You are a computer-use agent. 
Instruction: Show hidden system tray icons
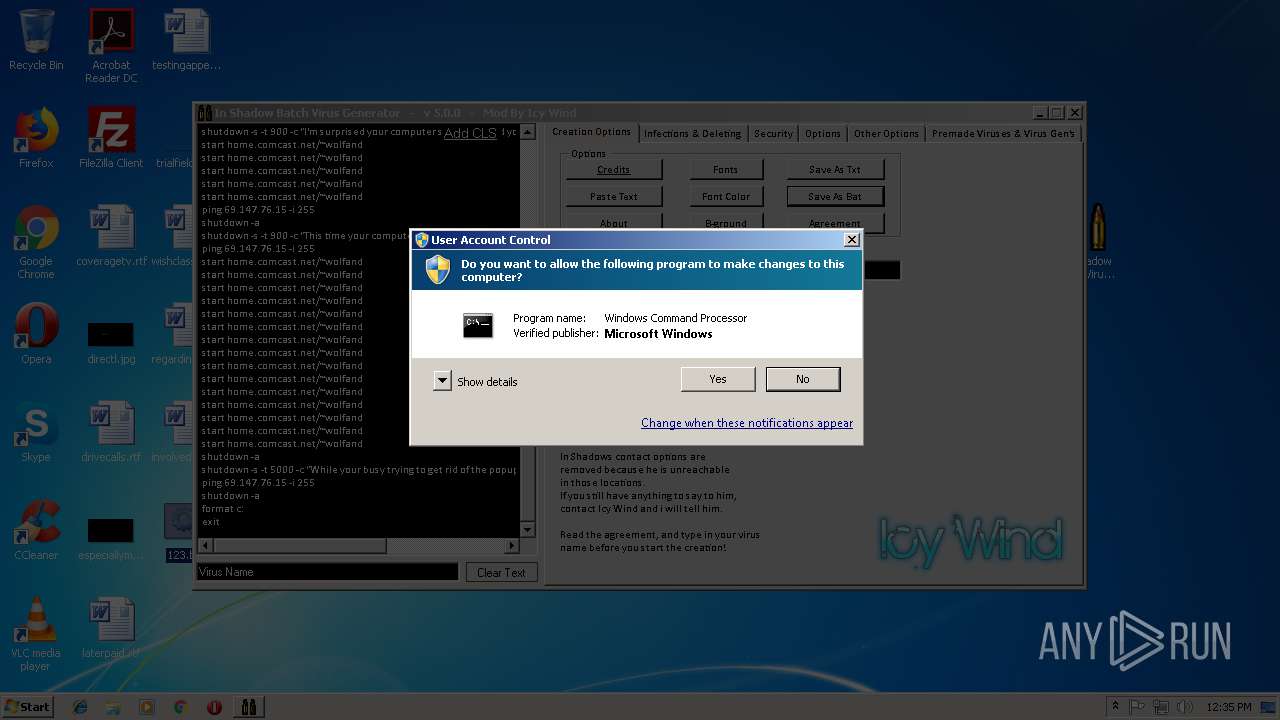coord(1115,706)
